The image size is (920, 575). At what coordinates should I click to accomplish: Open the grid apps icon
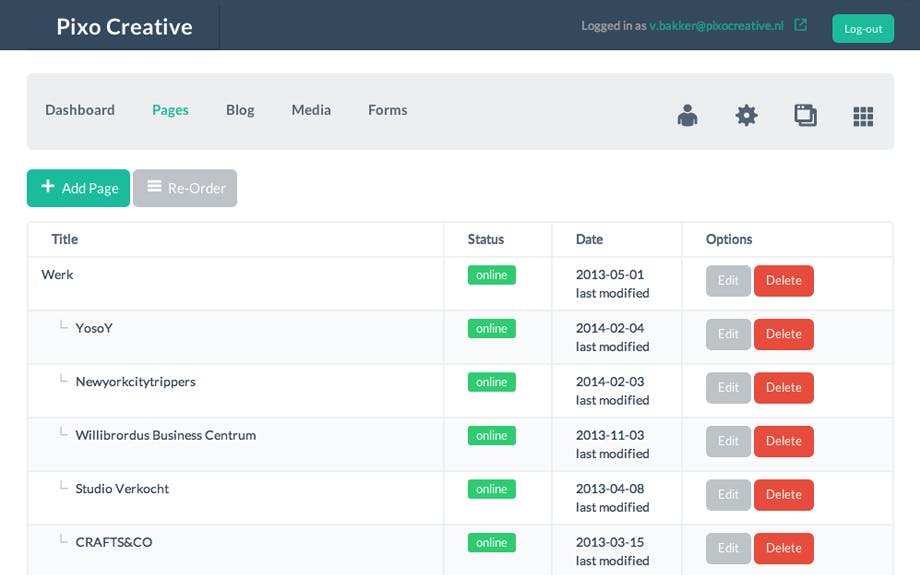click(x=863, y=117)
